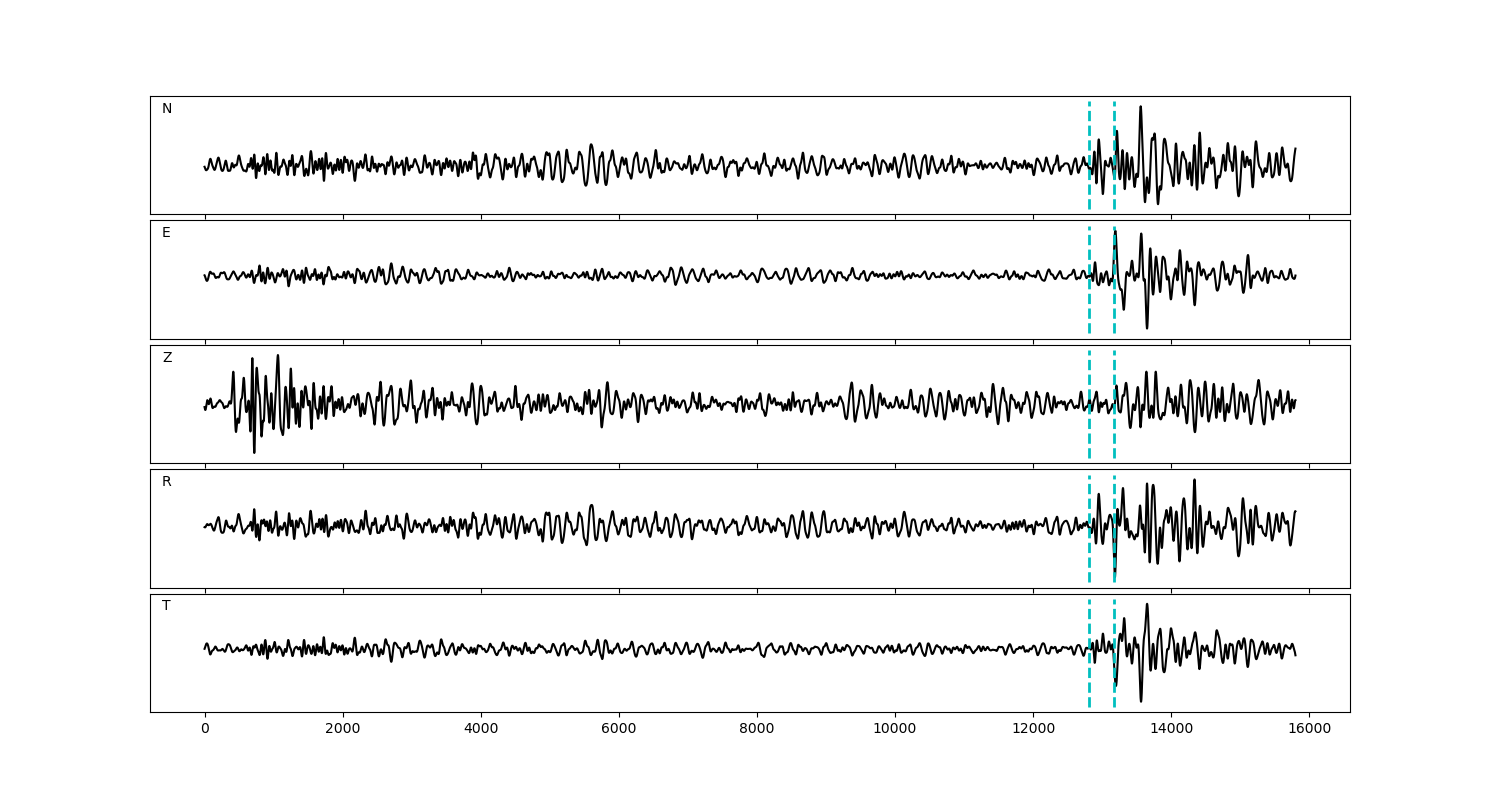
Task: Click right dashed cyan line in R panel
Action: tap(1114, 500)
